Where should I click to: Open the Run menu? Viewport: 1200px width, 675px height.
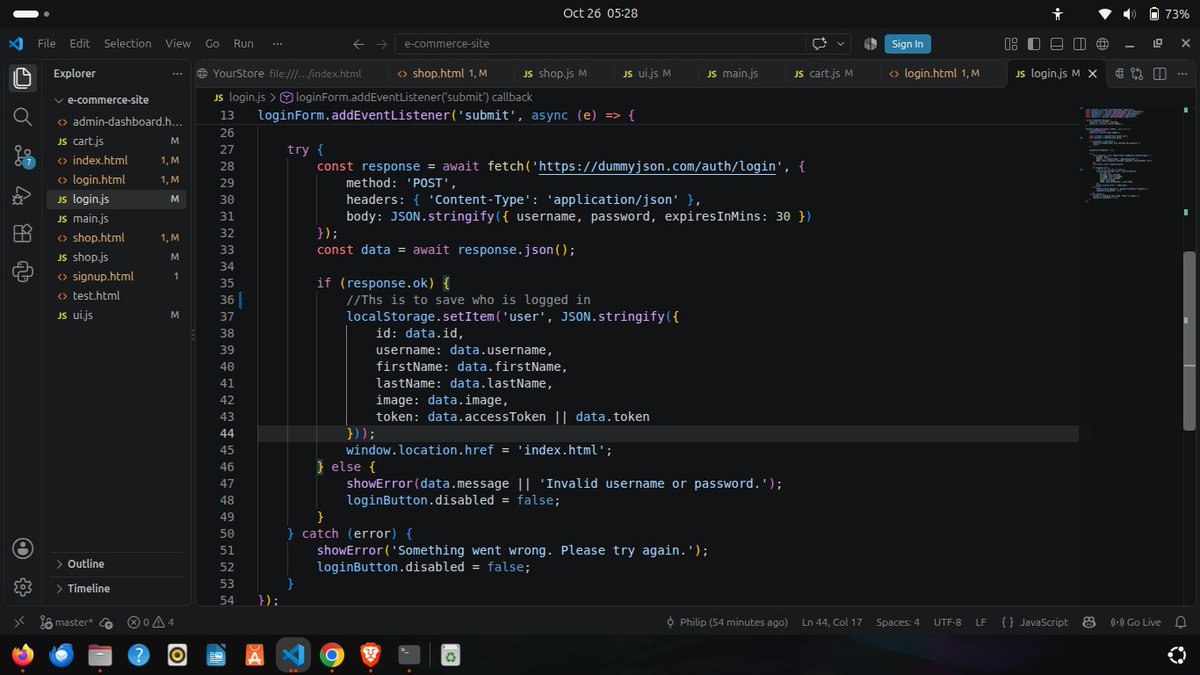click(243, 44)
